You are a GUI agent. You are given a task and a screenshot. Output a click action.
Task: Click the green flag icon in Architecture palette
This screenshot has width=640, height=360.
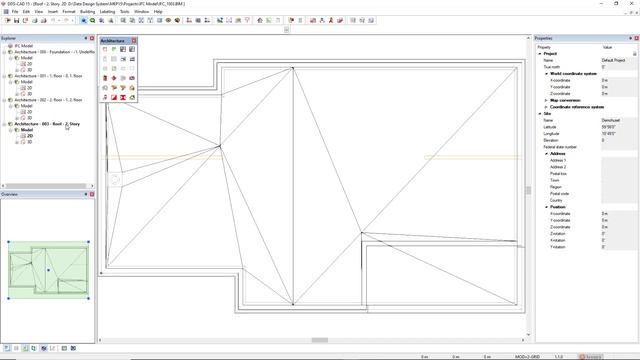point(114,49)
